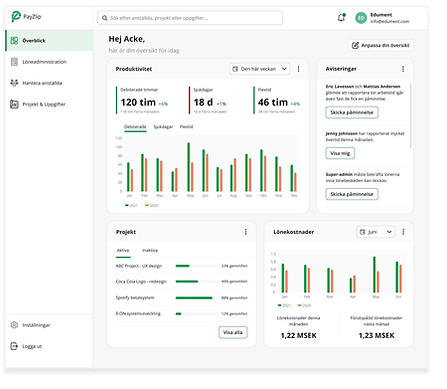The height and width of the screenshot is (389, 447).
Task: Click the Projekt & Uppgifter icon
Action: (14, 104)
